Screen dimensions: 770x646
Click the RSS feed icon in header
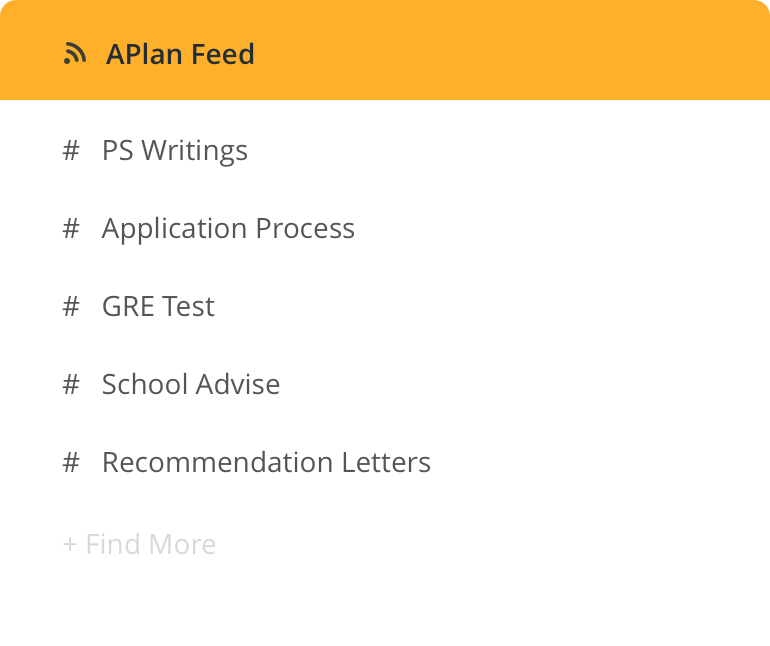(x=74, y=54)
